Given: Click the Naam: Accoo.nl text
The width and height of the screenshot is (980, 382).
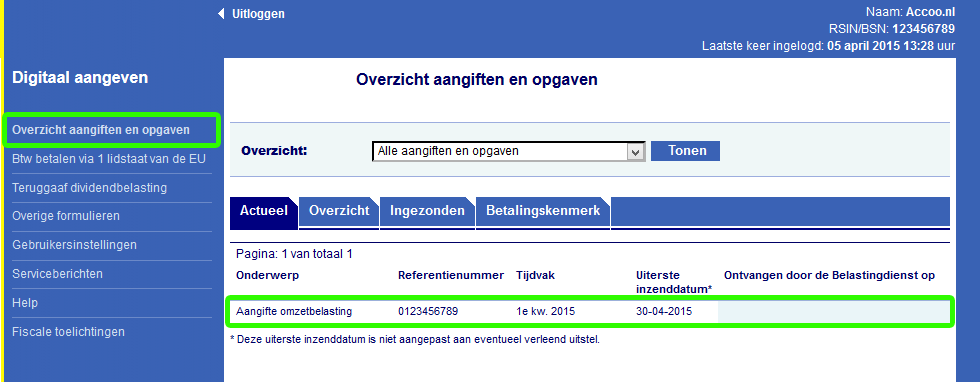Looking at the screenshot, I should click(910, 12).
